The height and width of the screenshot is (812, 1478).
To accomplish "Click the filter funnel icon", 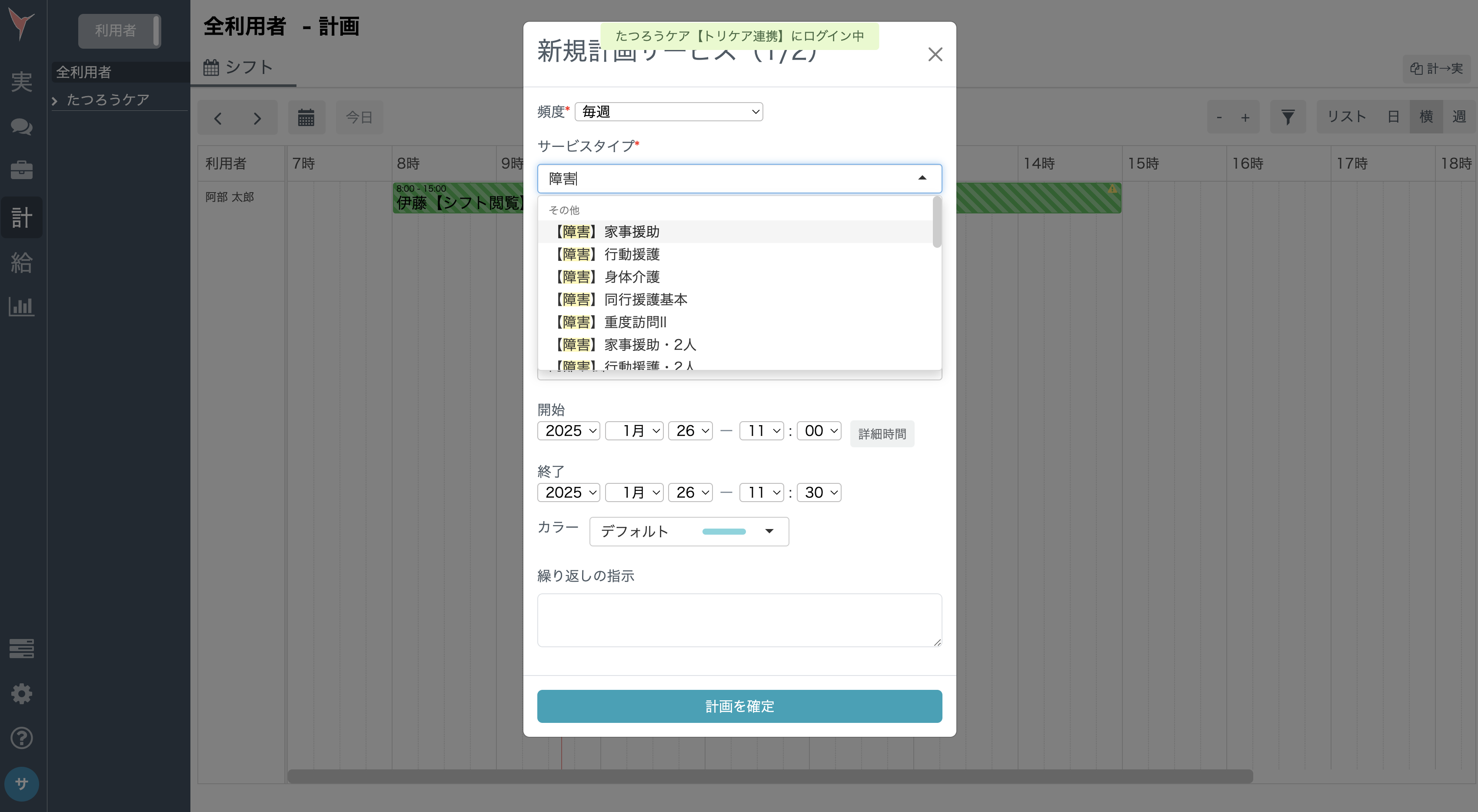I will click(1288, 116).
